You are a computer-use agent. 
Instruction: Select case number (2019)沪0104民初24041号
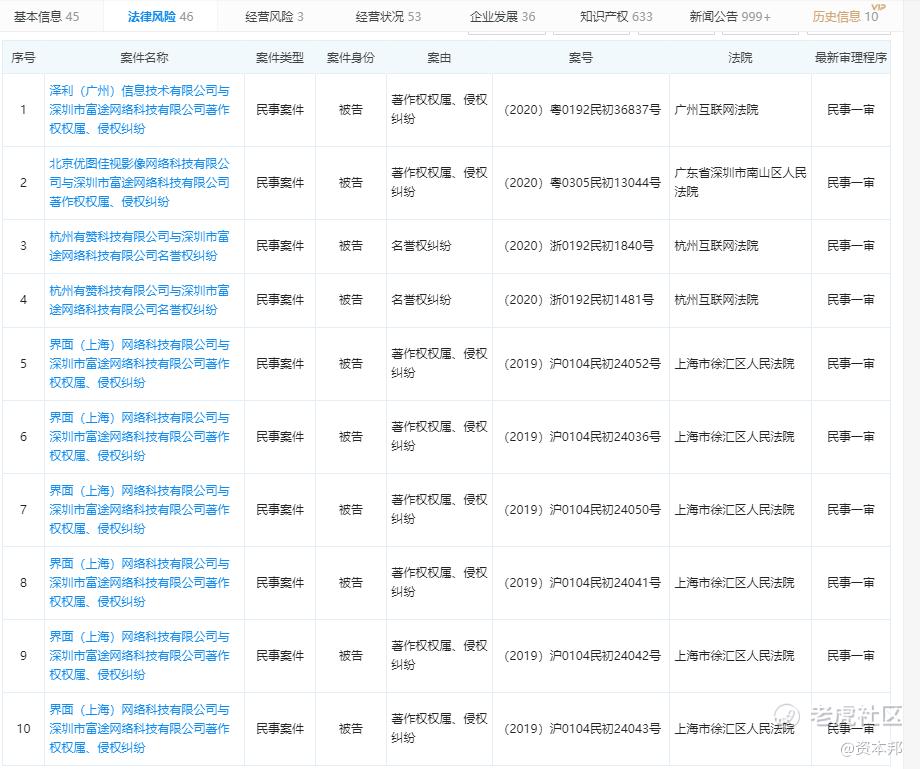tap(581, 582)
